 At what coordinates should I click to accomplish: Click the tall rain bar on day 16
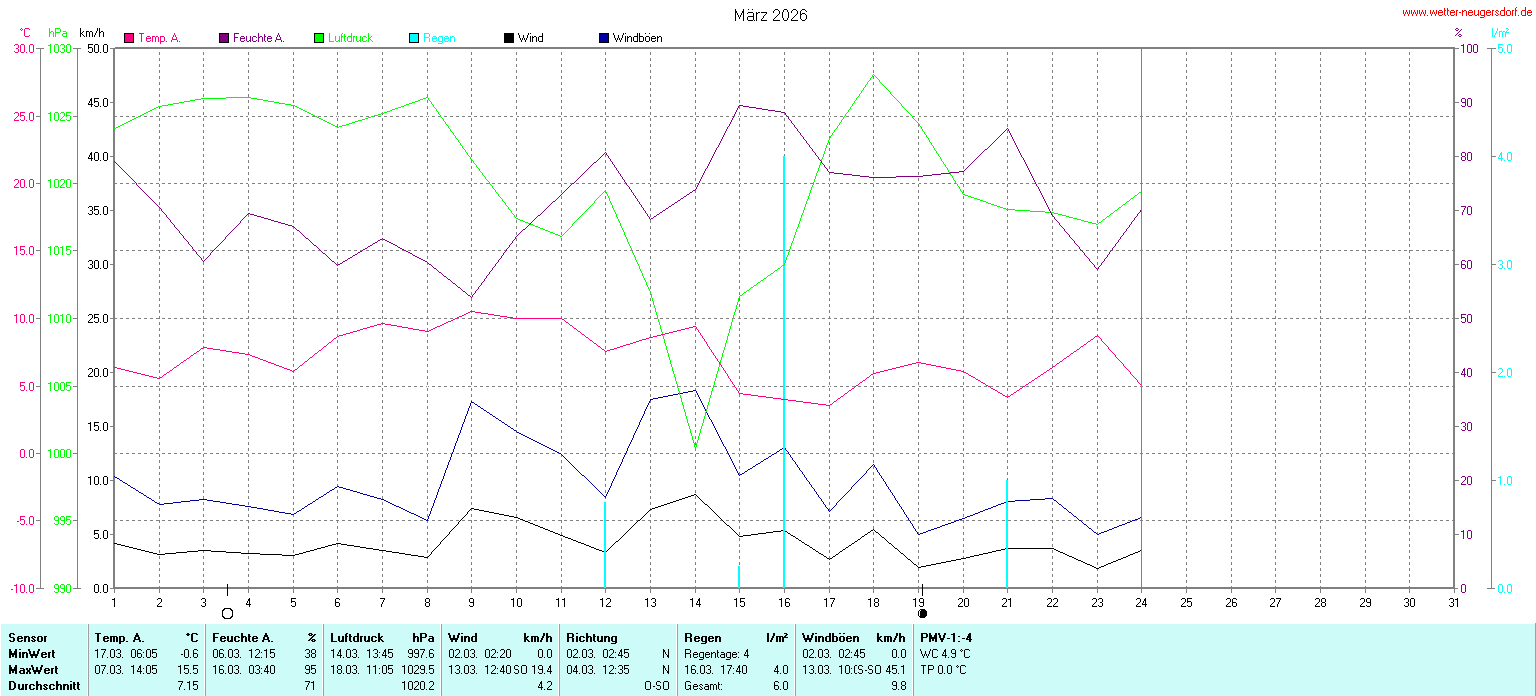(784, 370)
